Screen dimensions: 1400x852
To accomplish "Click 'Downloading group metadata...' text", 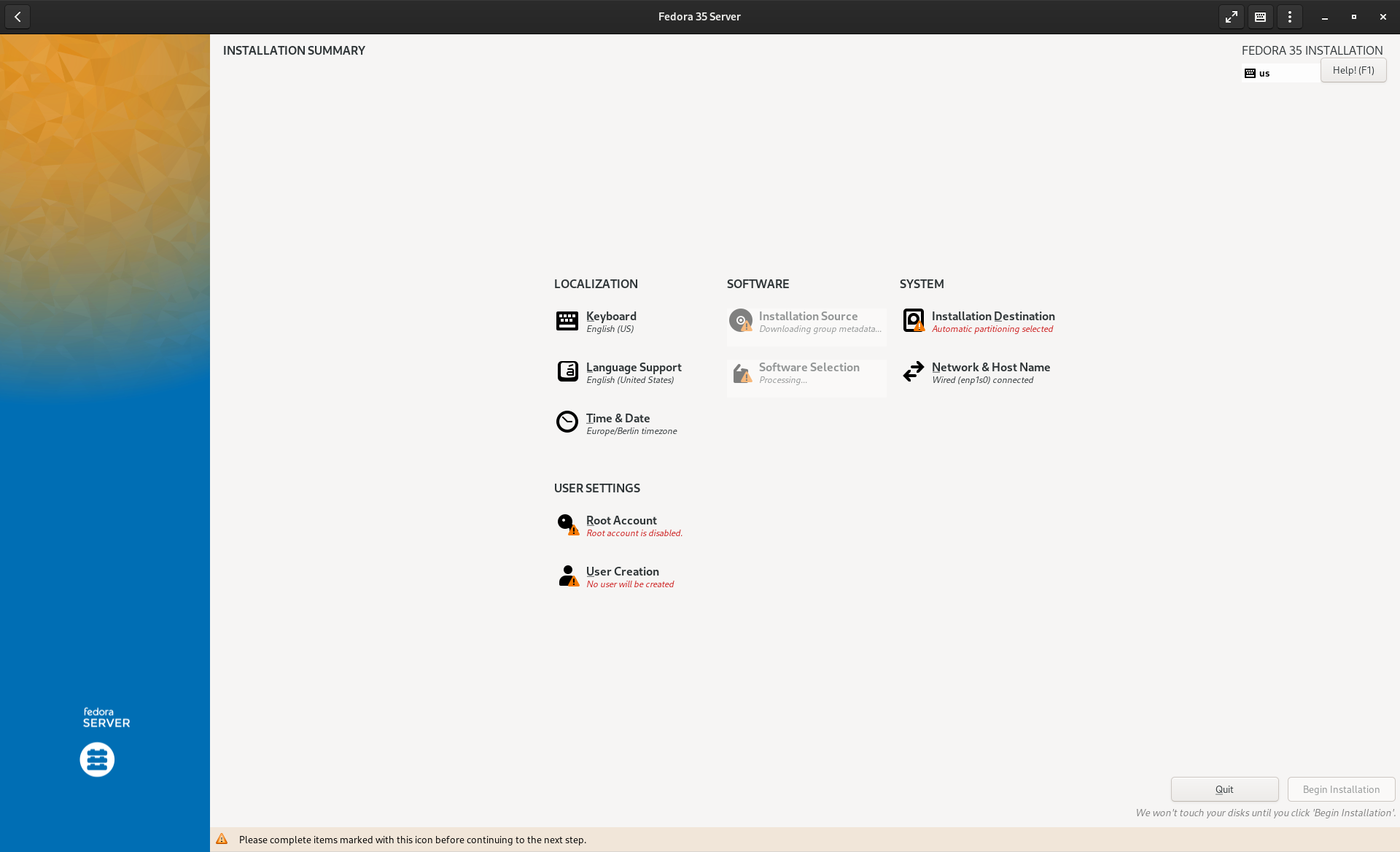I will pyautogui.click(x=820, y=329).
